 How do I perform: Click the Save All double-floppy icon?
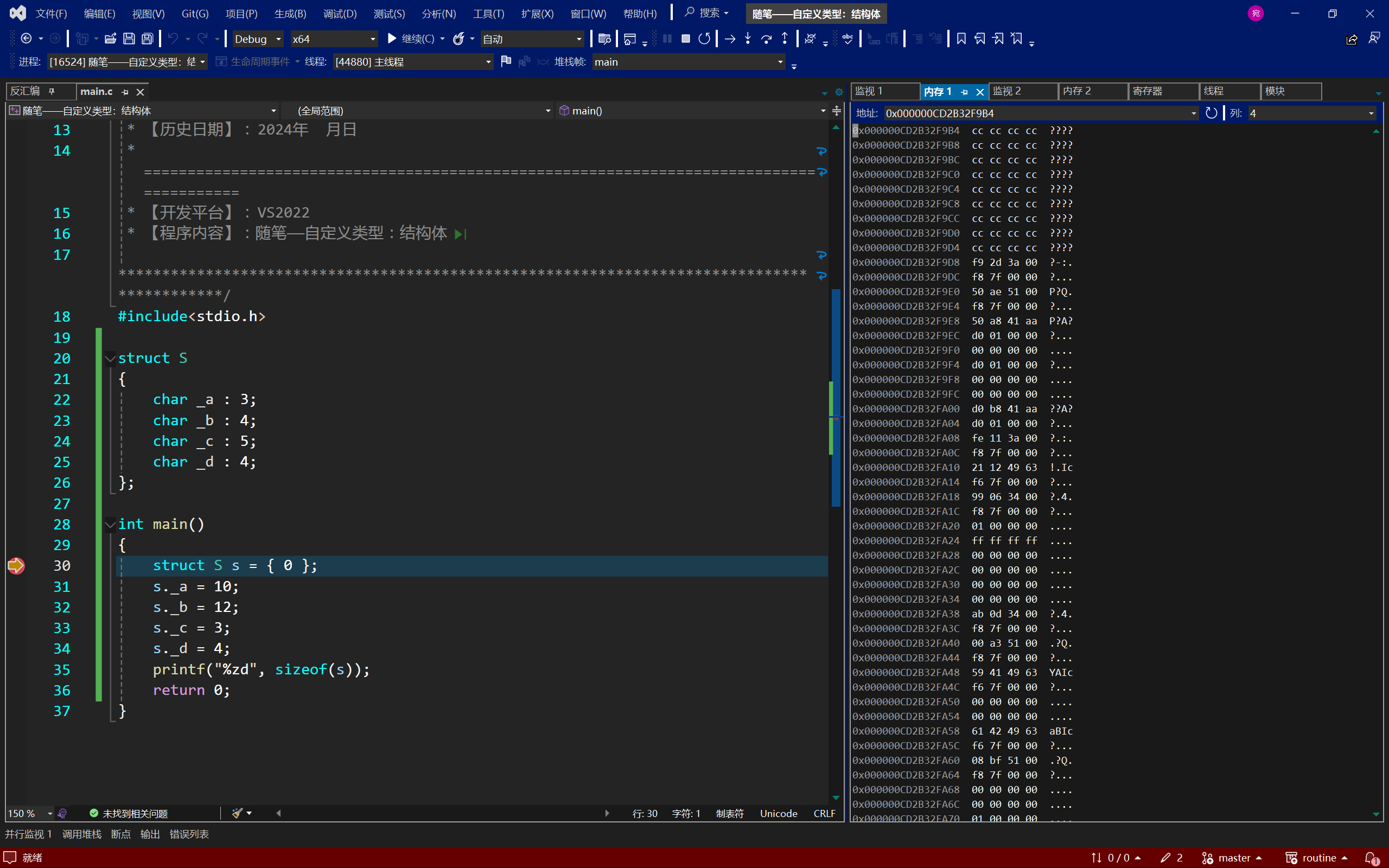(x=148, y=39)
